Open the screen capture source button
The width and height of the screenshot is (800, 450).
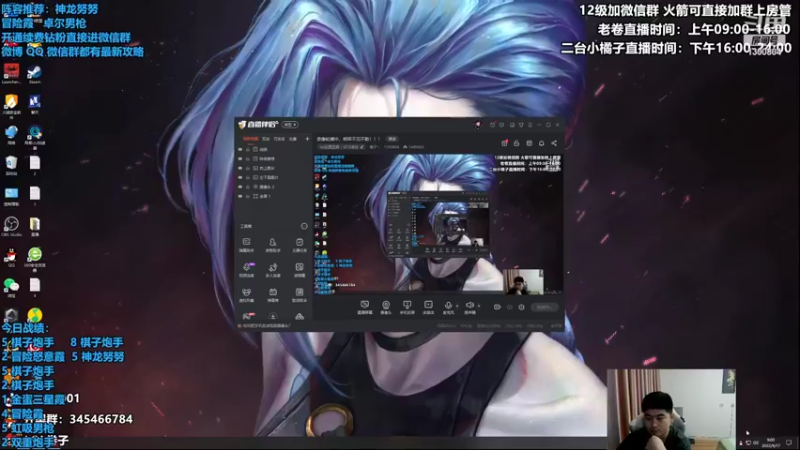[365, 307]
